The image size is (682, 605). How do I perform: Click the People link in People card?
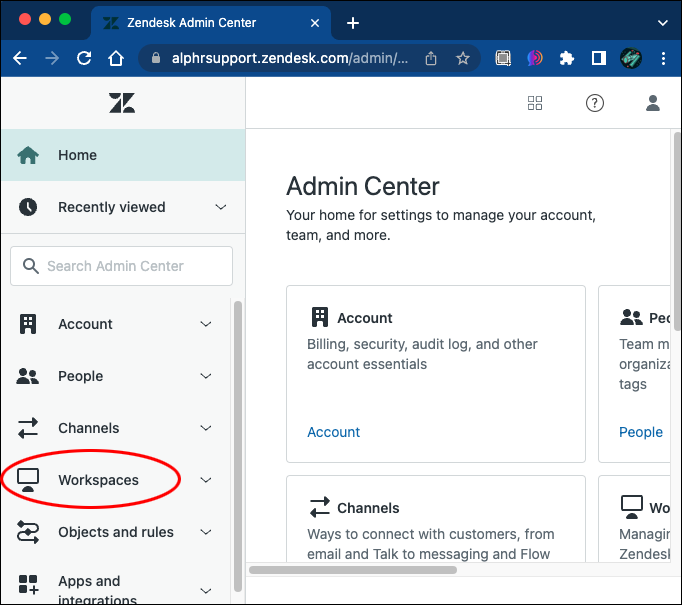click(641, 432)
